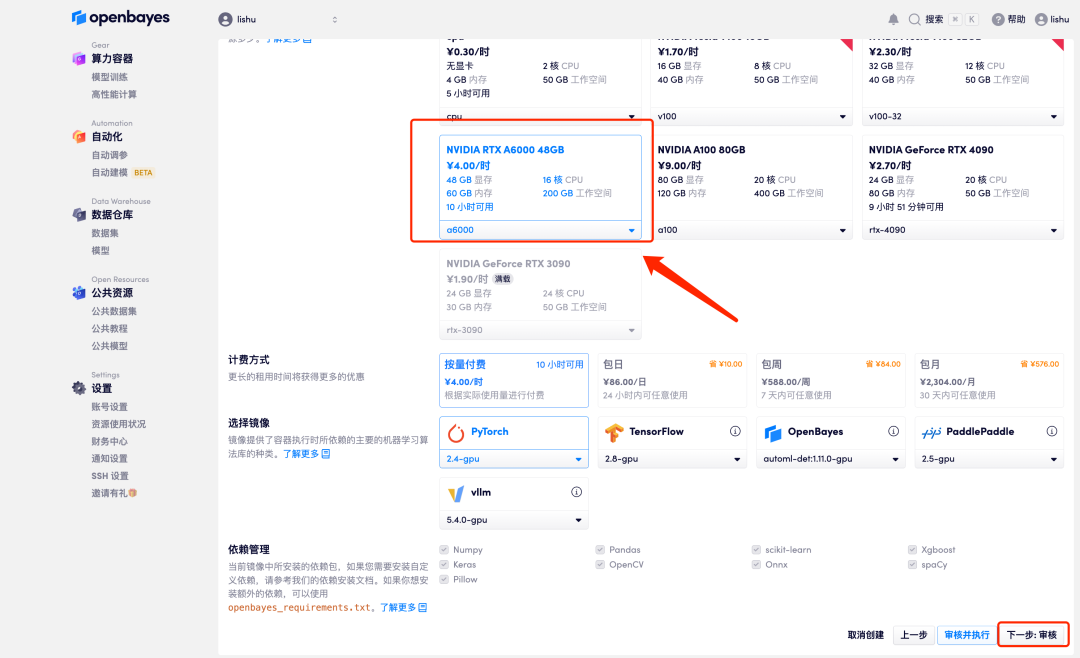Toggle the OpenCV checkbox
The width and height of the screenshot is (1080, 658).
click(602, 564)
